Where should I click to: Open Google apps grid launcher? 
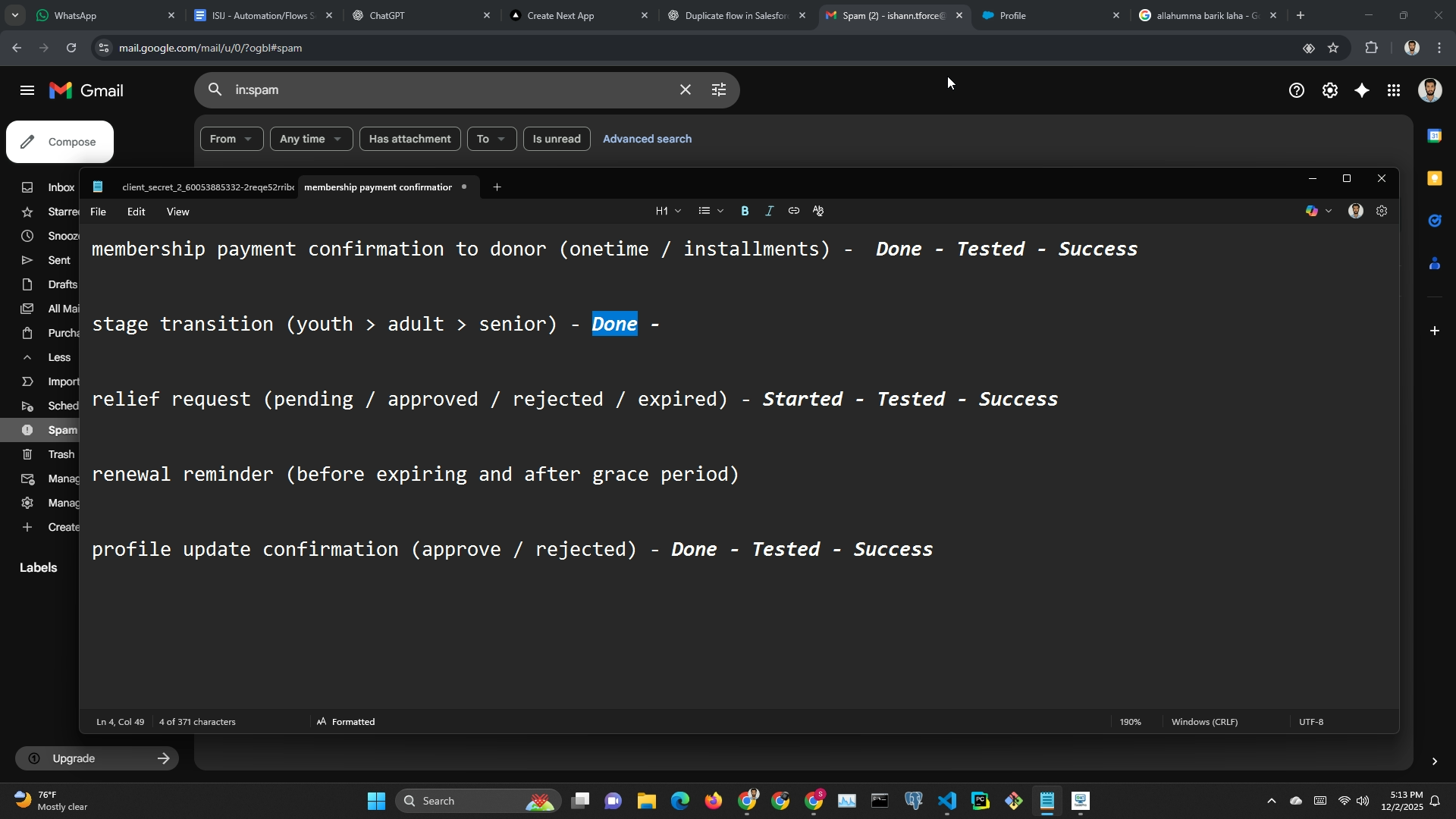(1394, 91)
